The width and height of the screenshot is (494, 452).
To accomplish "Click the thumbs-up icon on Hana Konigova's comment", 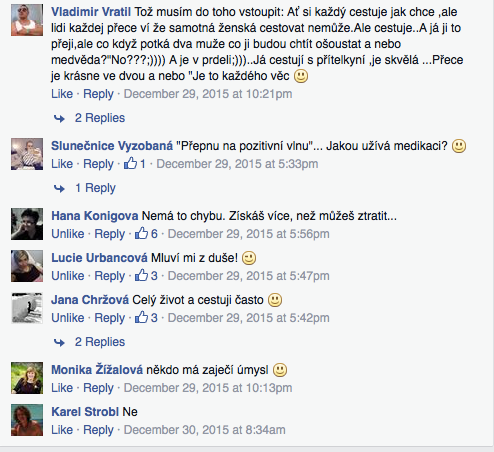I will (141, 233).
